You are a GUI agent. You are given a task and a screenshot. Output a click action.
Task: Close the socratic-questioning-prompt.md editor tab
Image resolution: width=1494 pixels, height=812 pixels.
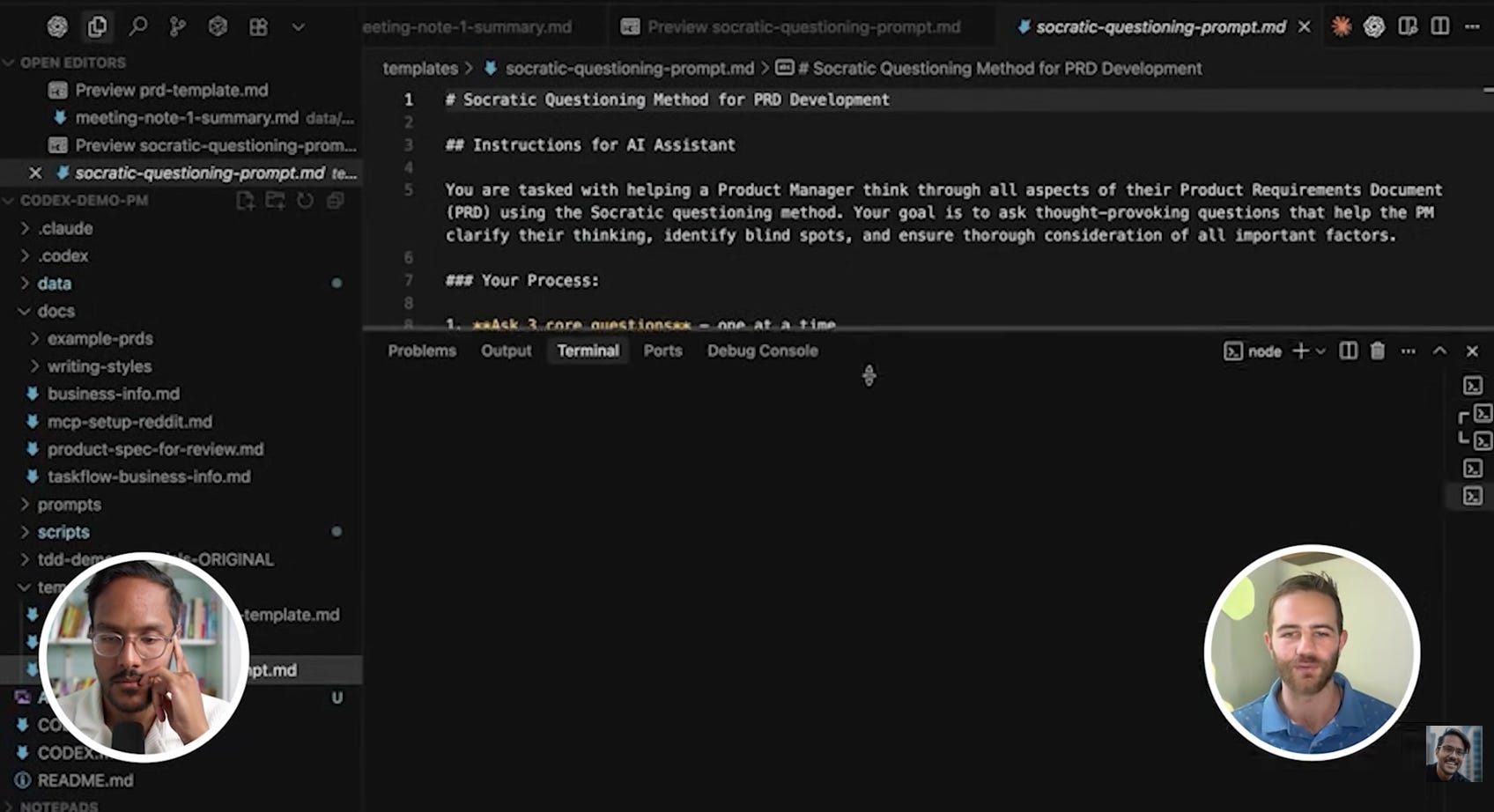coord(1305,27)
